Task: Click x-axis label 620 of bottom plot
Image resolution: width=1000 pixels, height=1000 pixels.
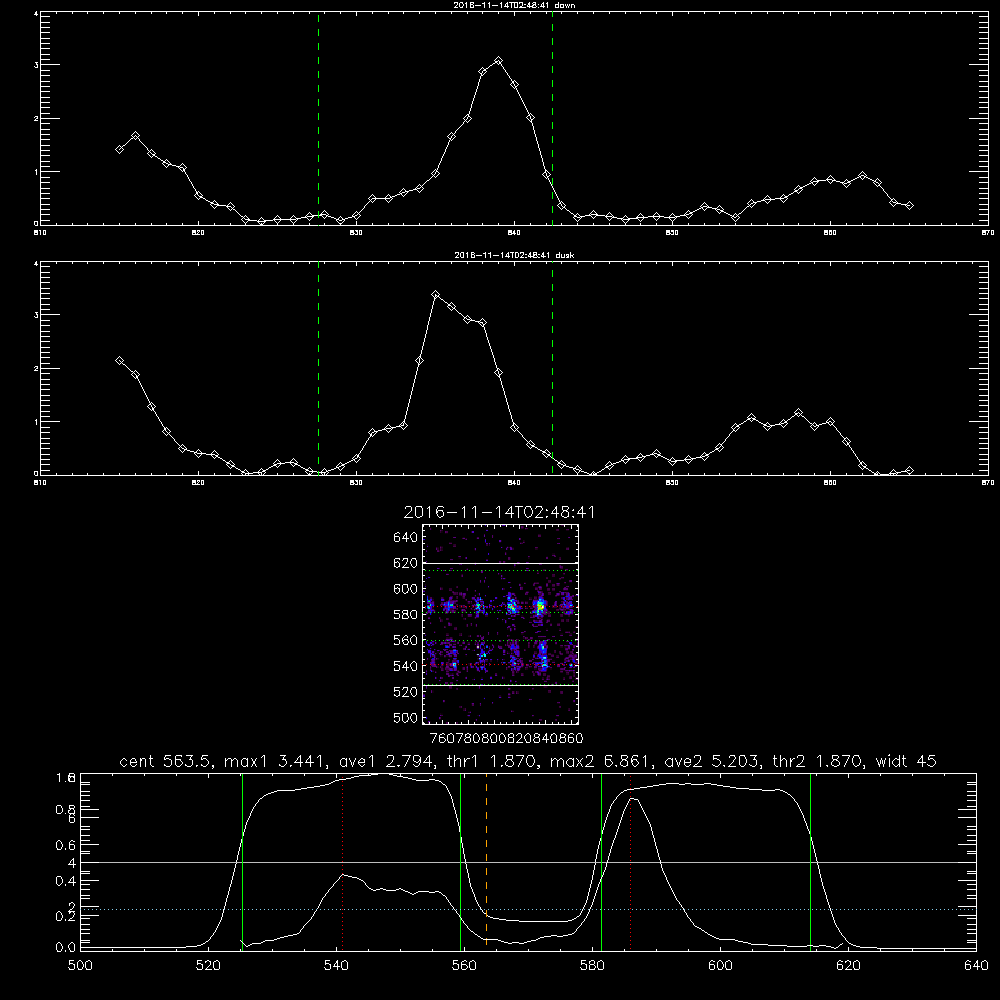Action: 849,966
